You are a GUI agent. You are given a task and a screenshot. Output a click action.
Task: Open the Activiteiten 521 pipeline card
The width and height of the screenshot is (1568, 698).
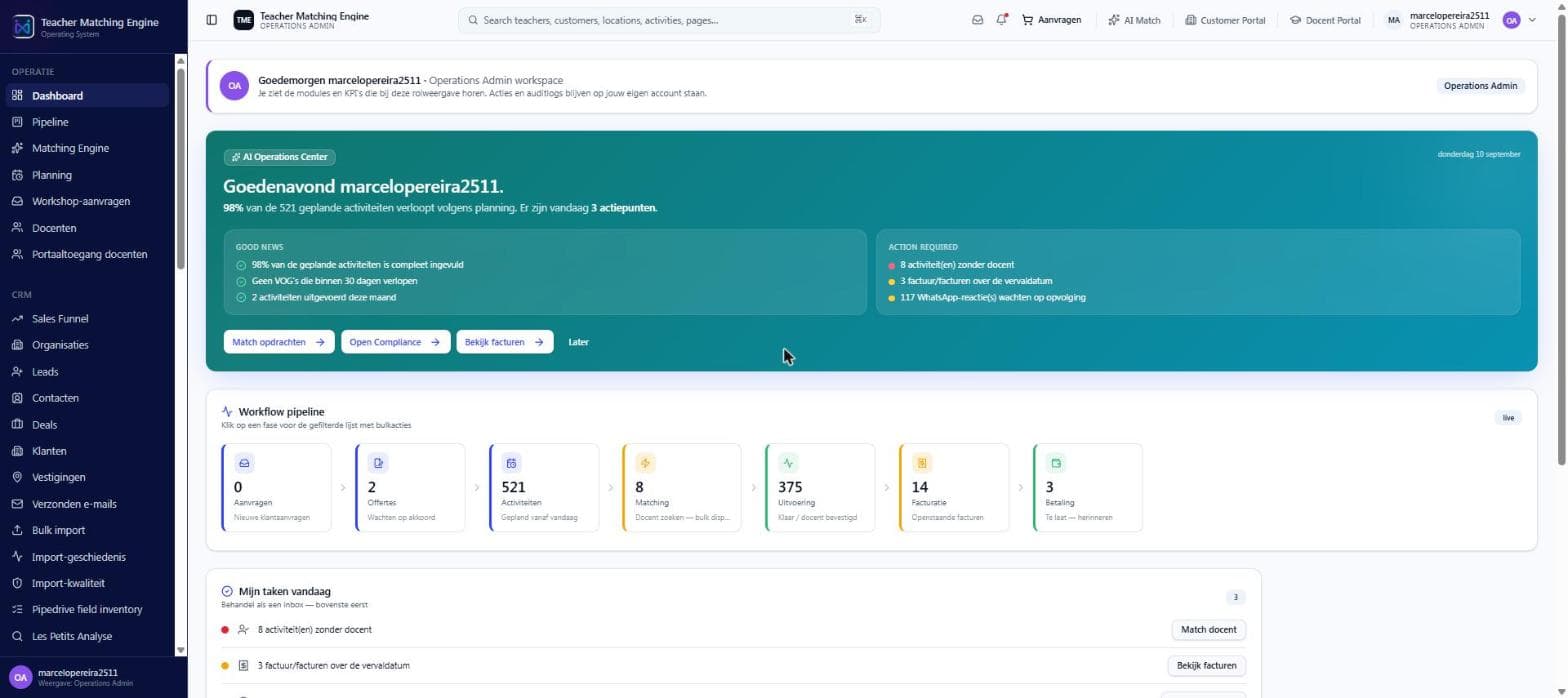(x=544, y=488)
